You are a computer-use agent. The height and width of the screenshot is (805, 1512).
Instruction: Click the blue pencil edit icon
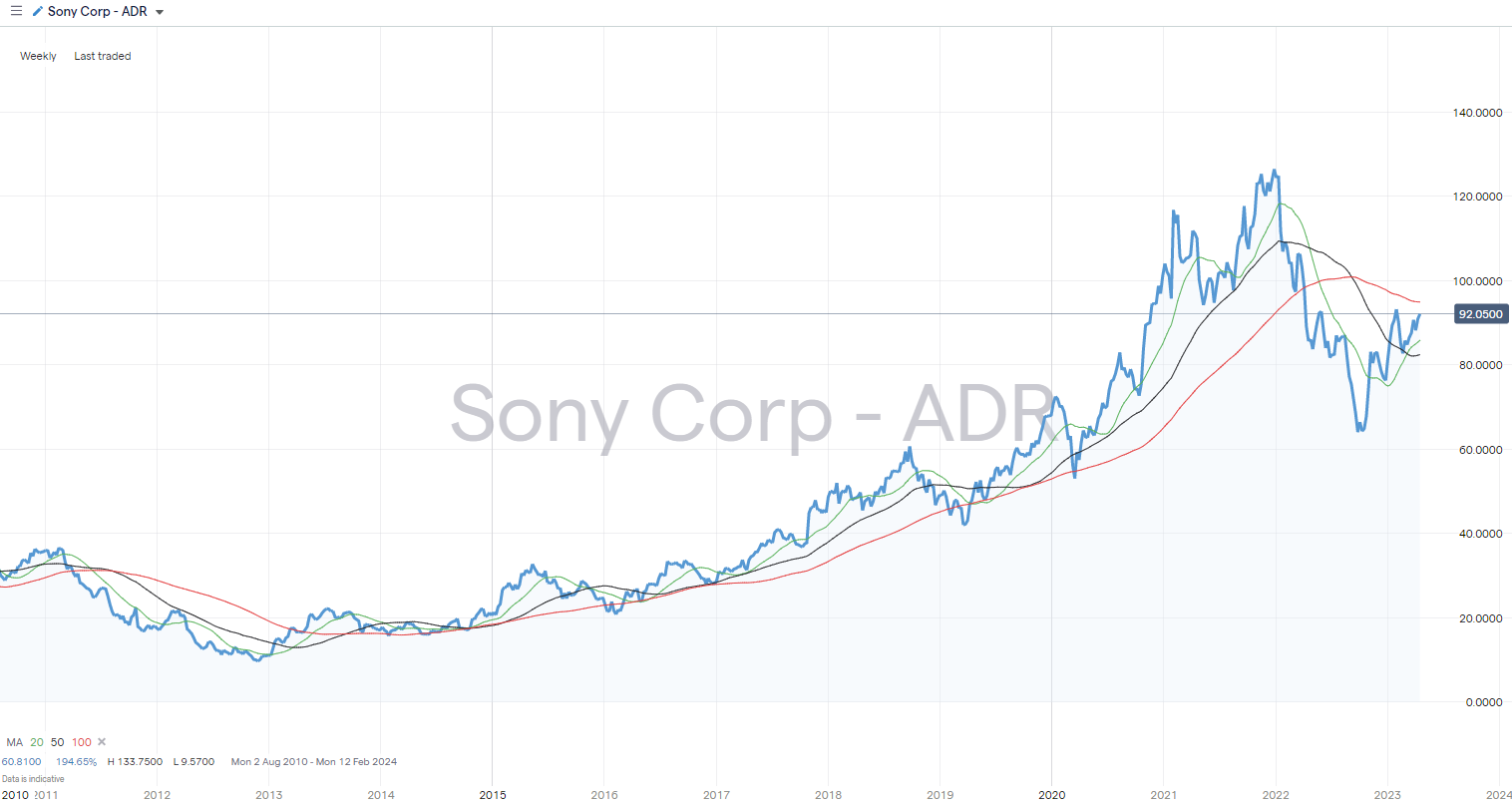click(38, 11)
